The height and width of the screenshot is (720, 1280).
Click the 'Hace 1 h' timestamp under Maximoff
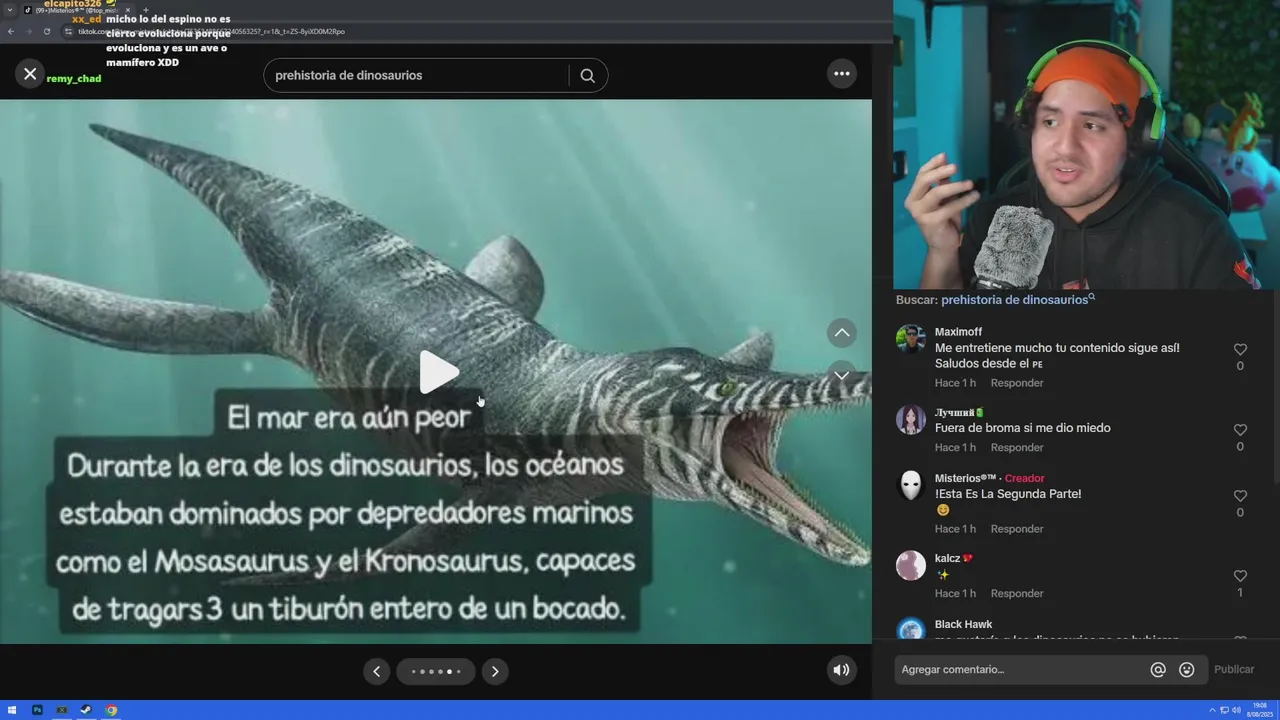pos(955,383)
